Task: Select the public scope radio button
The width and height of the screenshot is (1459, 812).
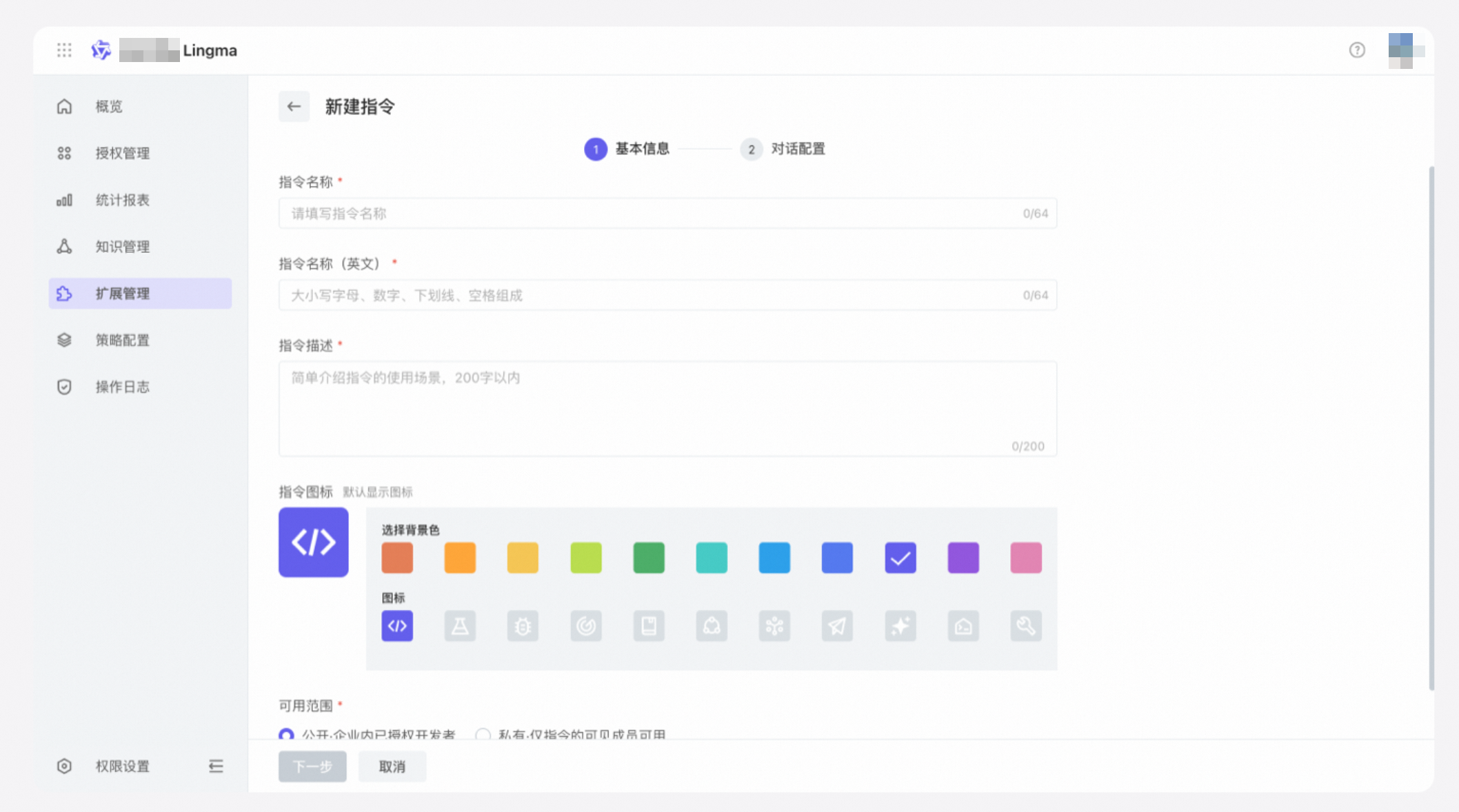Action: coord(286,734)
